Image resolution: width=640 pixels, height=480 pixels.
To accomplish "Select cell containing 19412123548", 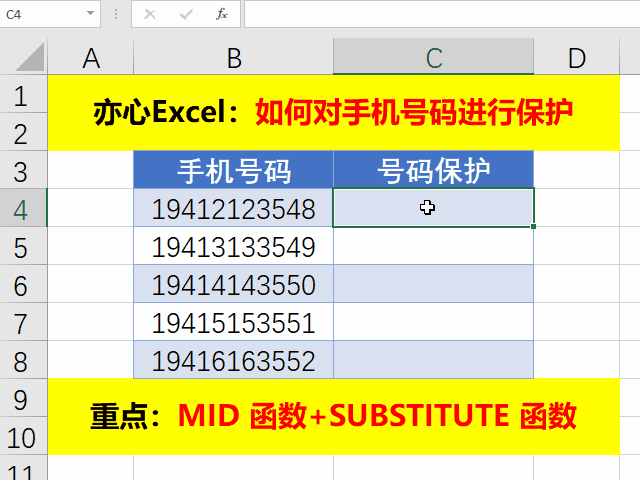I will [x=233, y=209].
